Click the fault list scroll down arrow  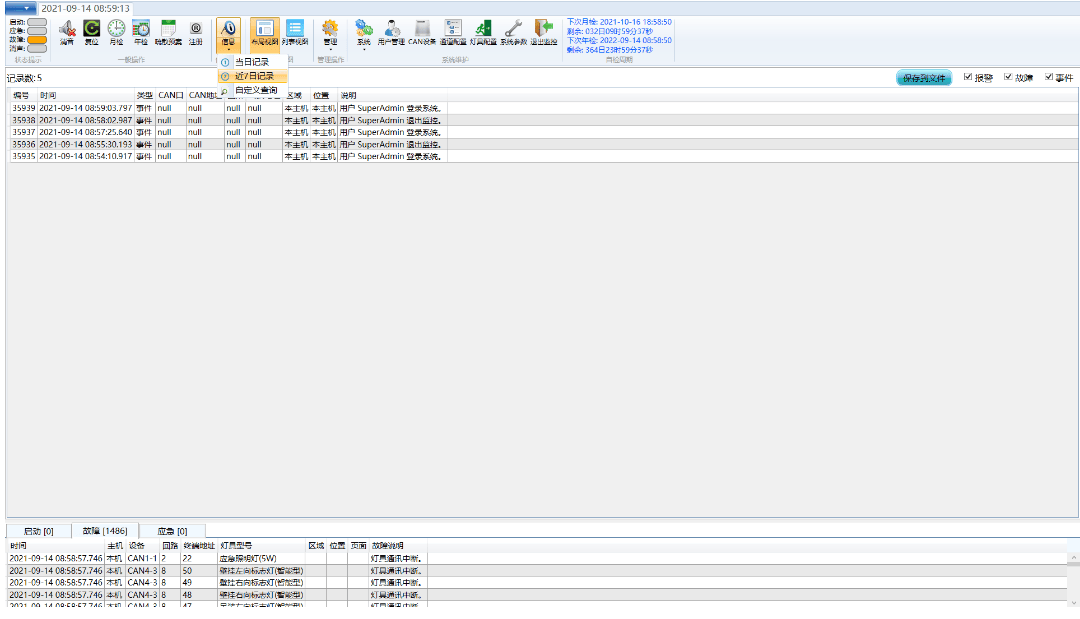pos(1073,602)
